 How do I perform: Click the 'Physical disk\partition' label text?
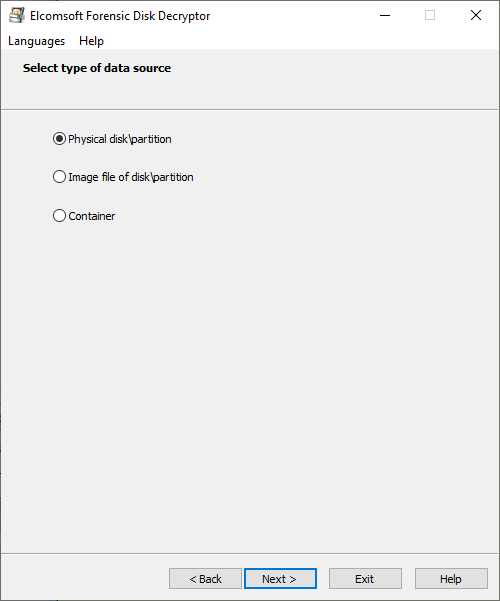[x=120, y=139]
